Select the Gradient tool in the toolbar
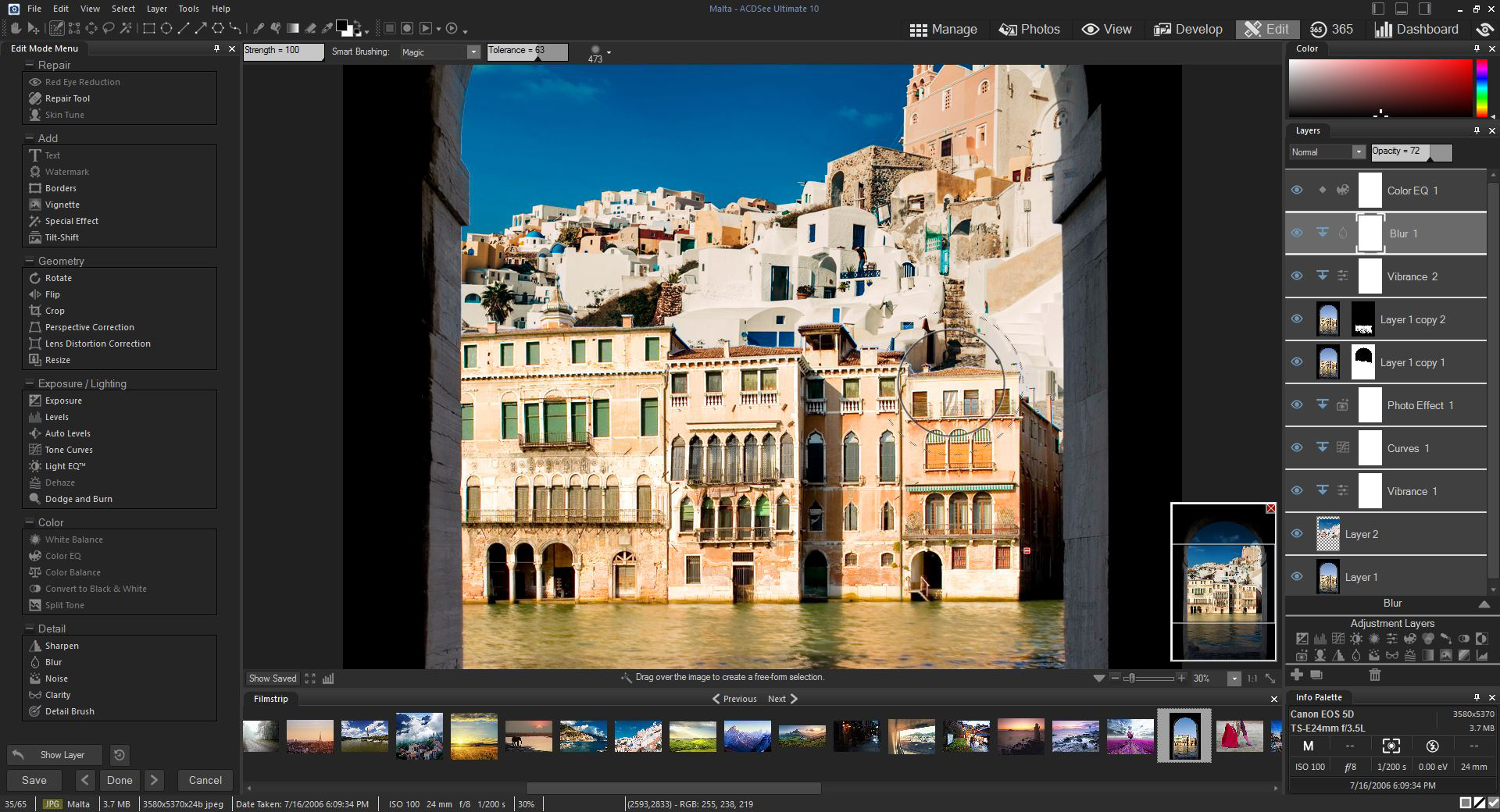 (x=293, y=29)
